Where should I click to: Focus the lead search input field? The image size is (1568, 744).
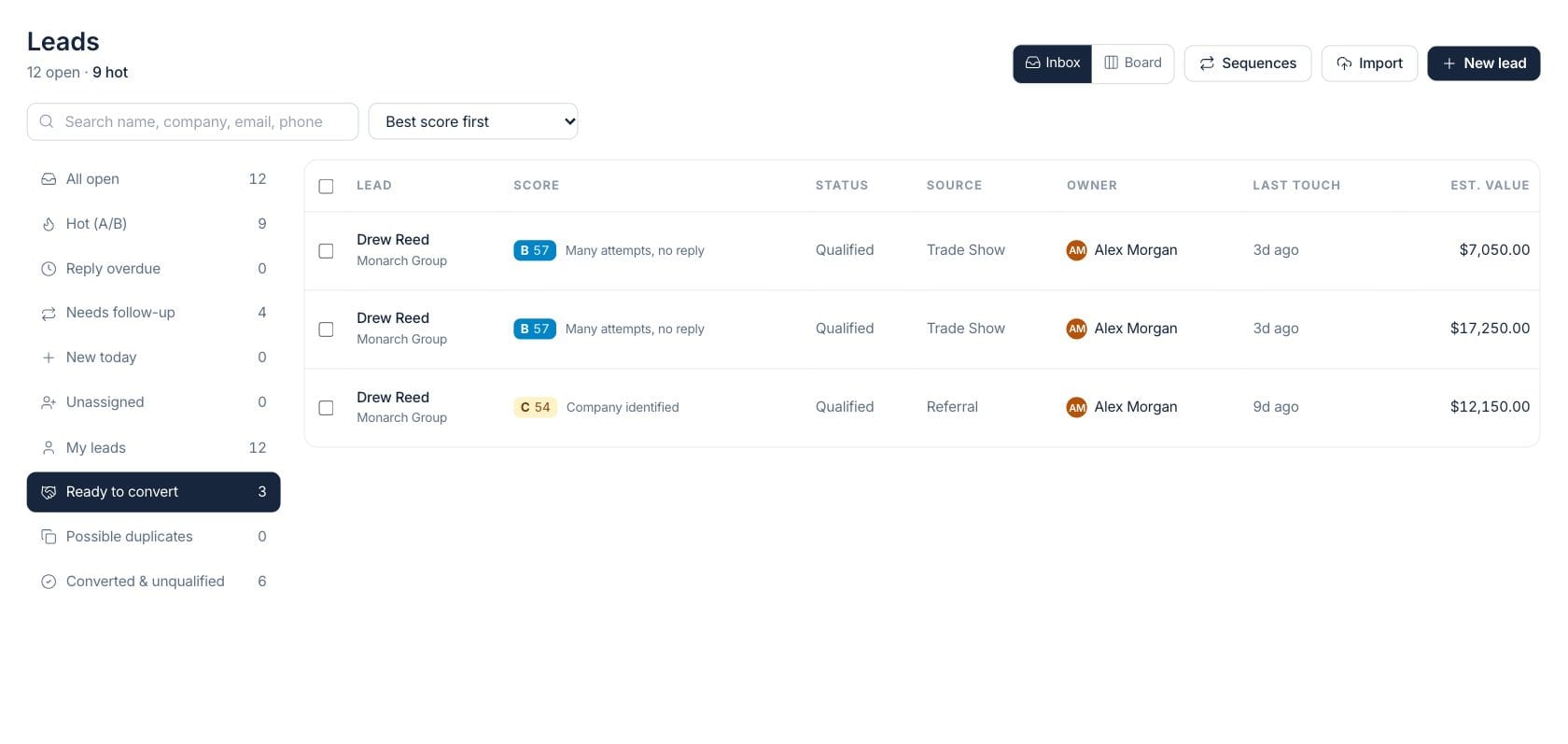[192, 121]
